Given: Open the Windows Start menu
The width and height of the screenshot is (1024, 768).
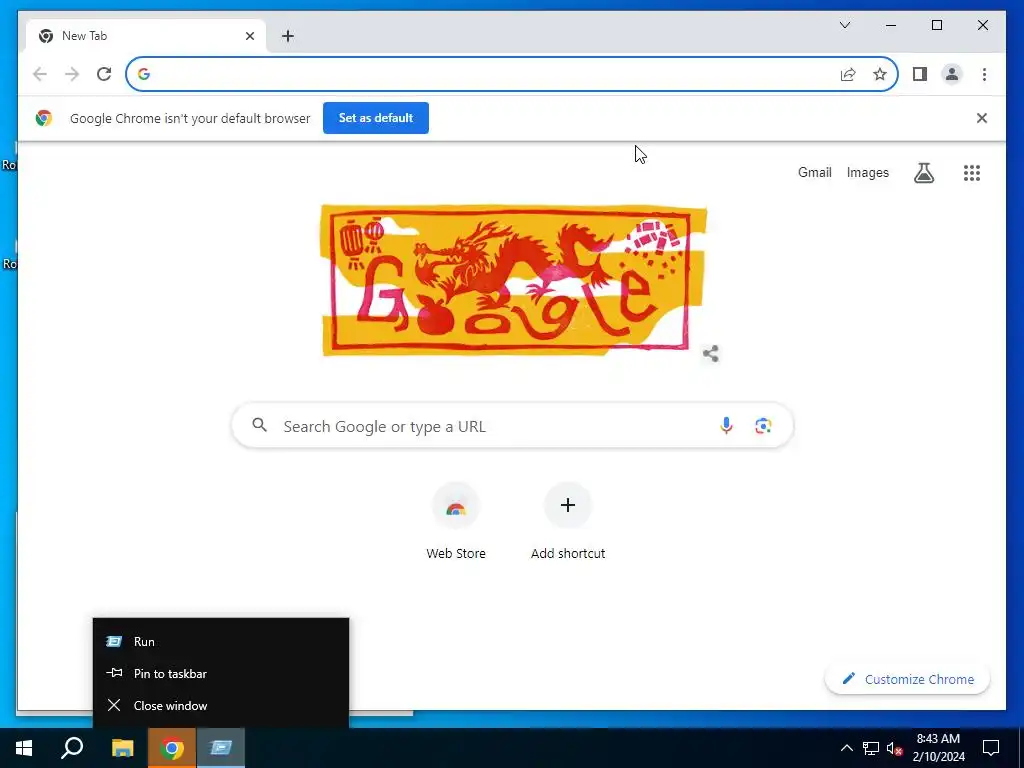Looking at the screenshot, I should click(x=24, y=748).
